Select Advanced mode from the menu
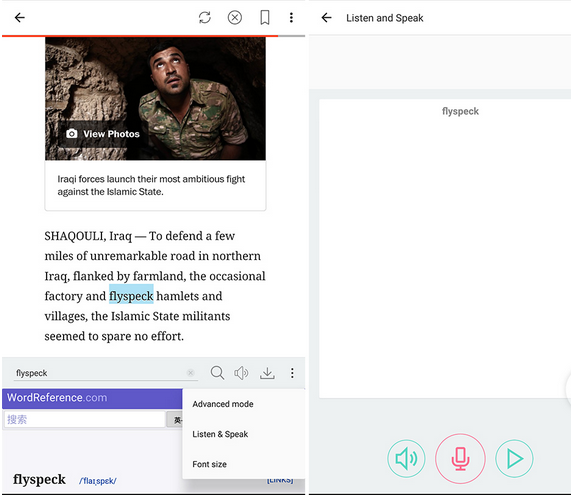The width and height of the screenshot is (571, 495). pos(223,404)
